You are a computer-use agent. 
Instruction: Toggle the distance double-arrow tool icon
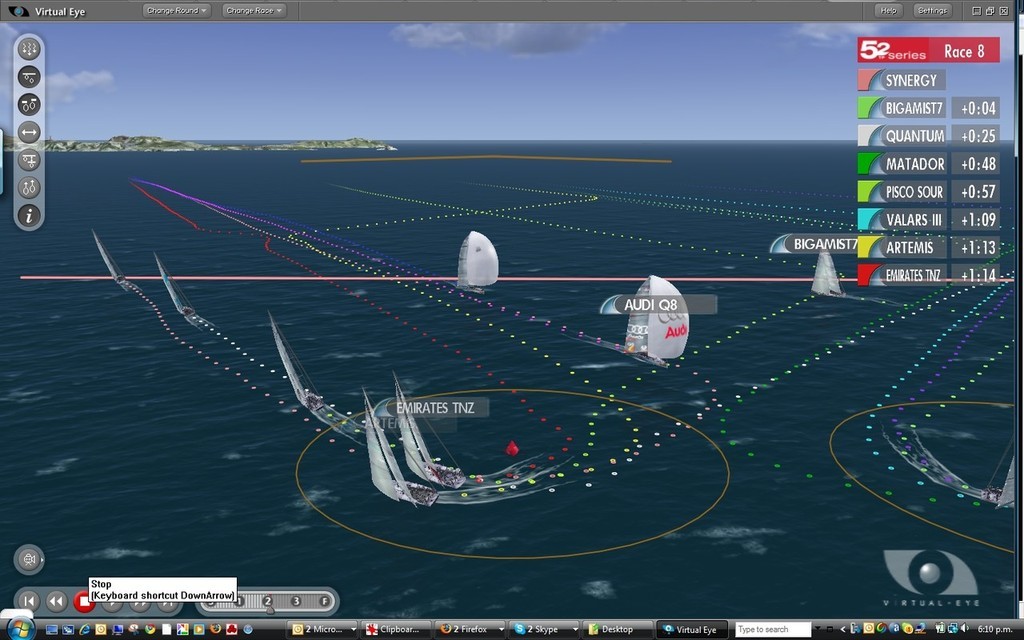pos(29,133)
